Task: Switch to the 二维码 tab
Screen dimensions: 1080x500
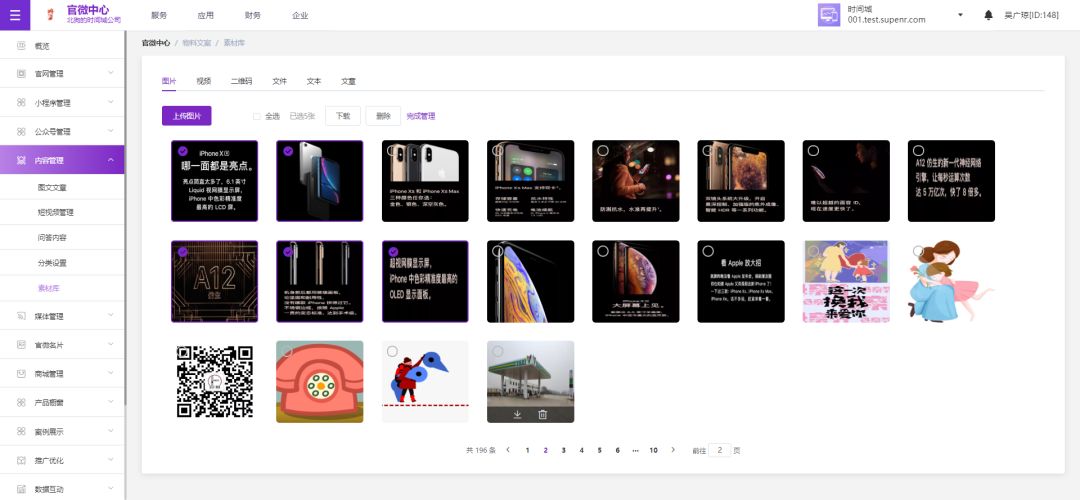Action: [x=241, y=81]
